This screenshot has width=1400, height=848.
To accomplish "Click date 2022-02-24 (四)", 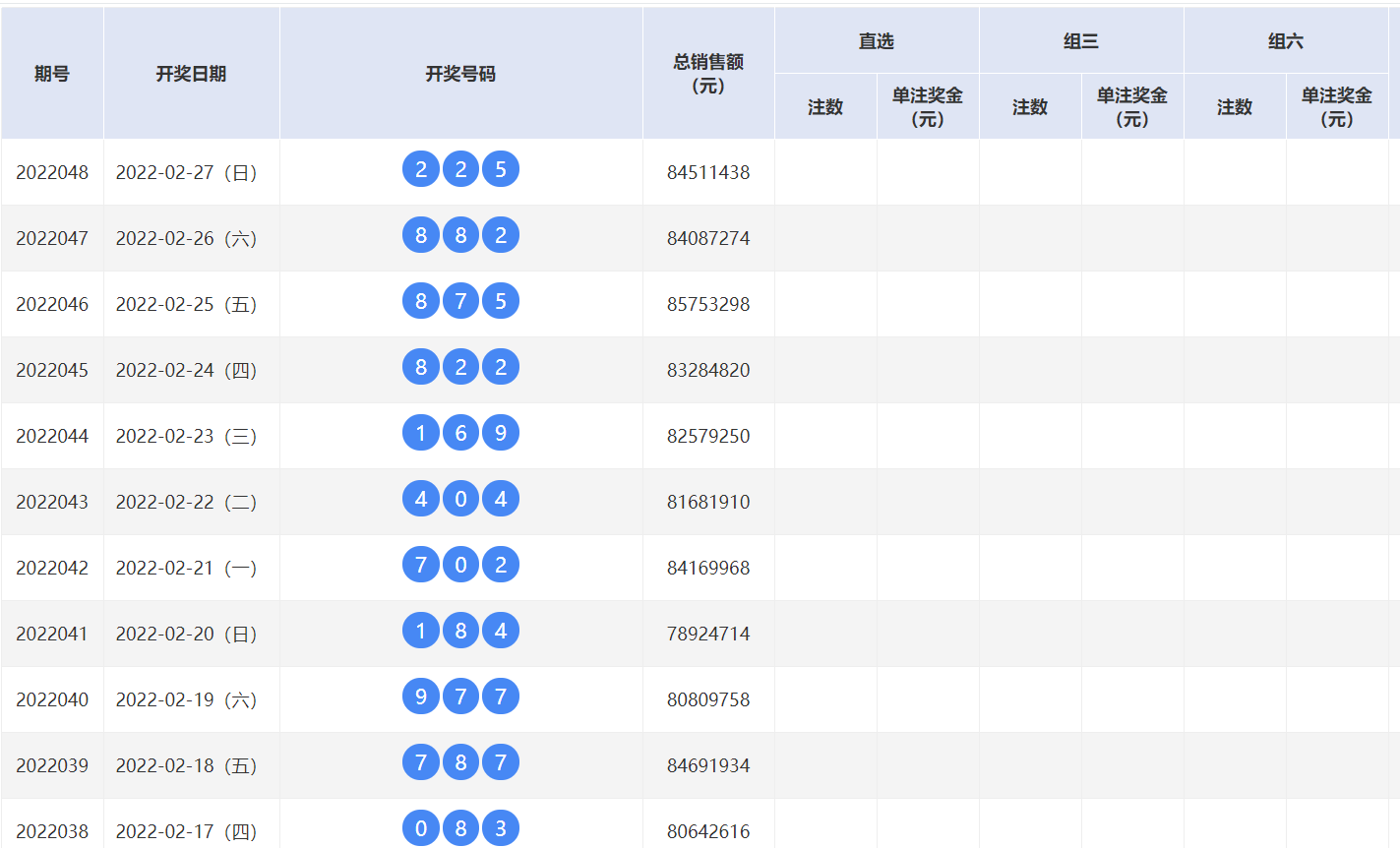I will click(187, 370).
